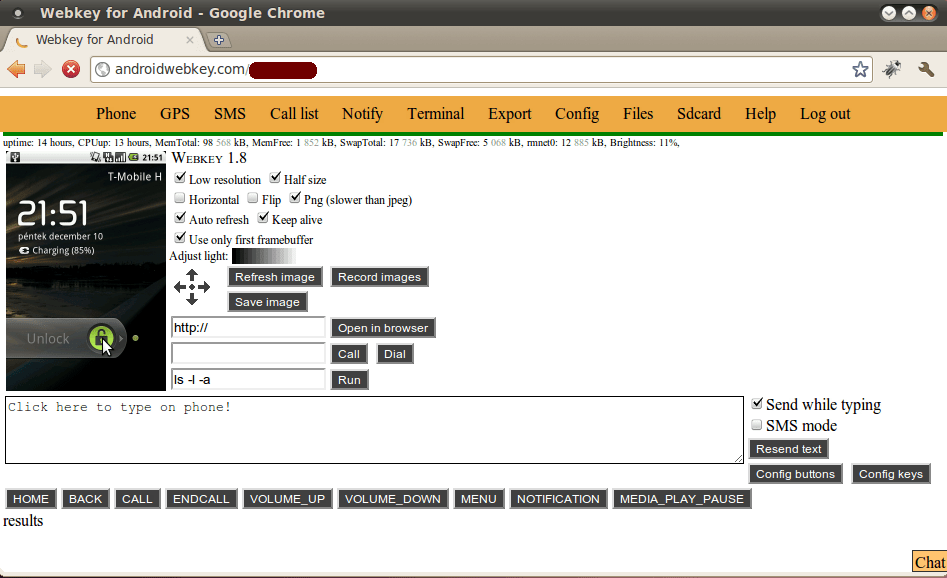
Task: Open the Files page
Action: tap(638, 114)
